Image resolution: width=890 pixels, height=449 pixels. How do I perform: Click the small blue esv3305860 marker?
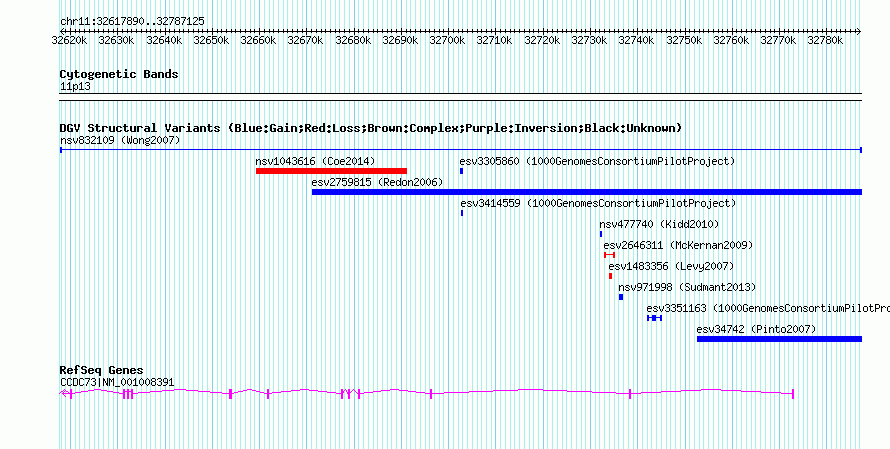[x=461, y=171]
